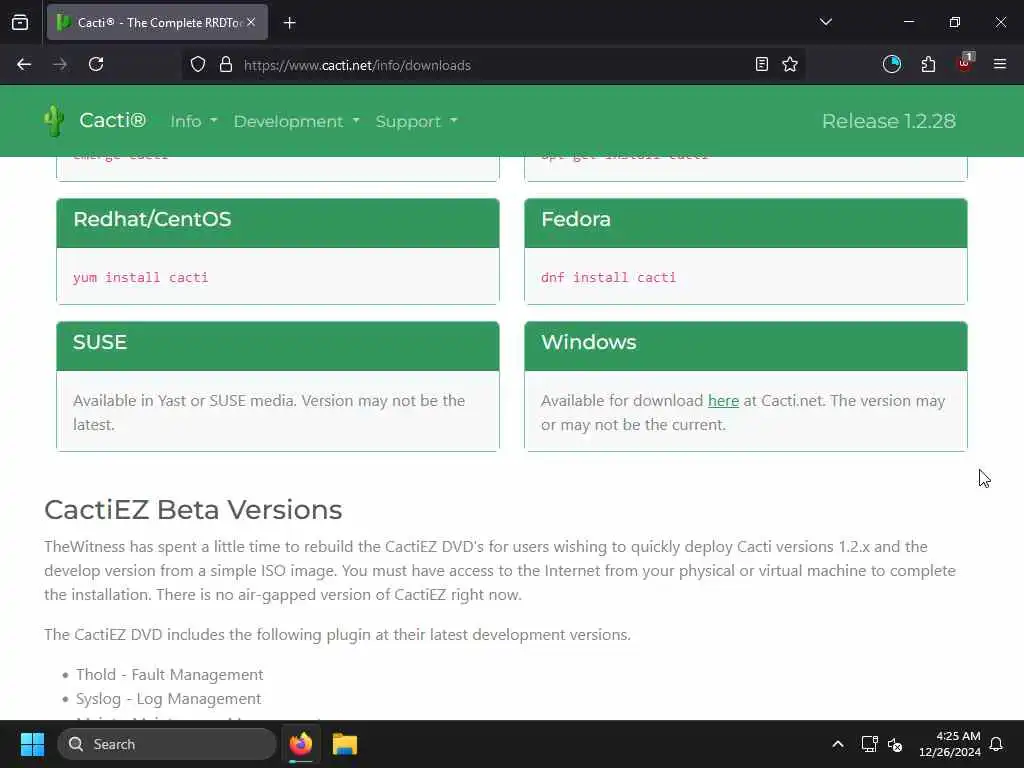Open the tracking protection shield icon
The height and width of the screenshot is (768, 1024).
click(x=198, y=64)
